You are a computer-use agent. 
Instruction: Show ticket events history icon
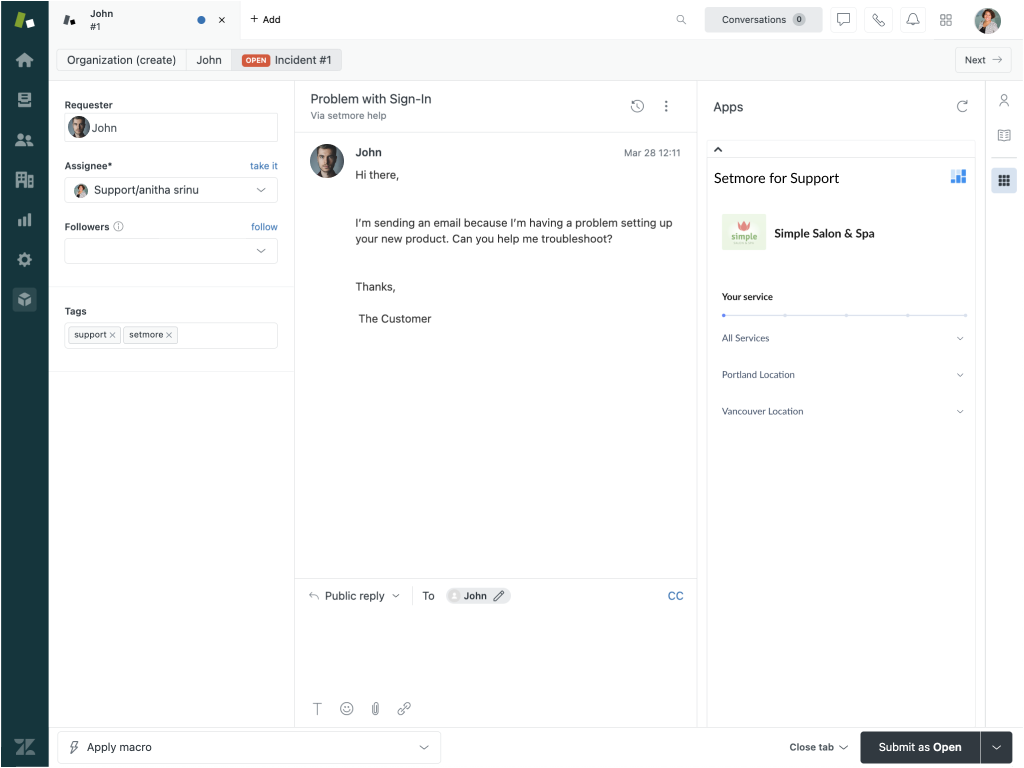(637, 106)
